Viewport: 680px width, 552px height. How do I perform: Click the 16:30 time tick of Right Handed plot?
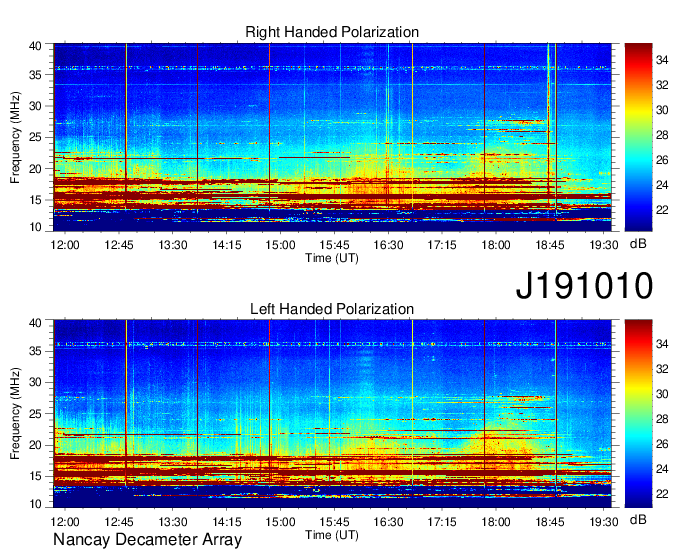[388, 245]
